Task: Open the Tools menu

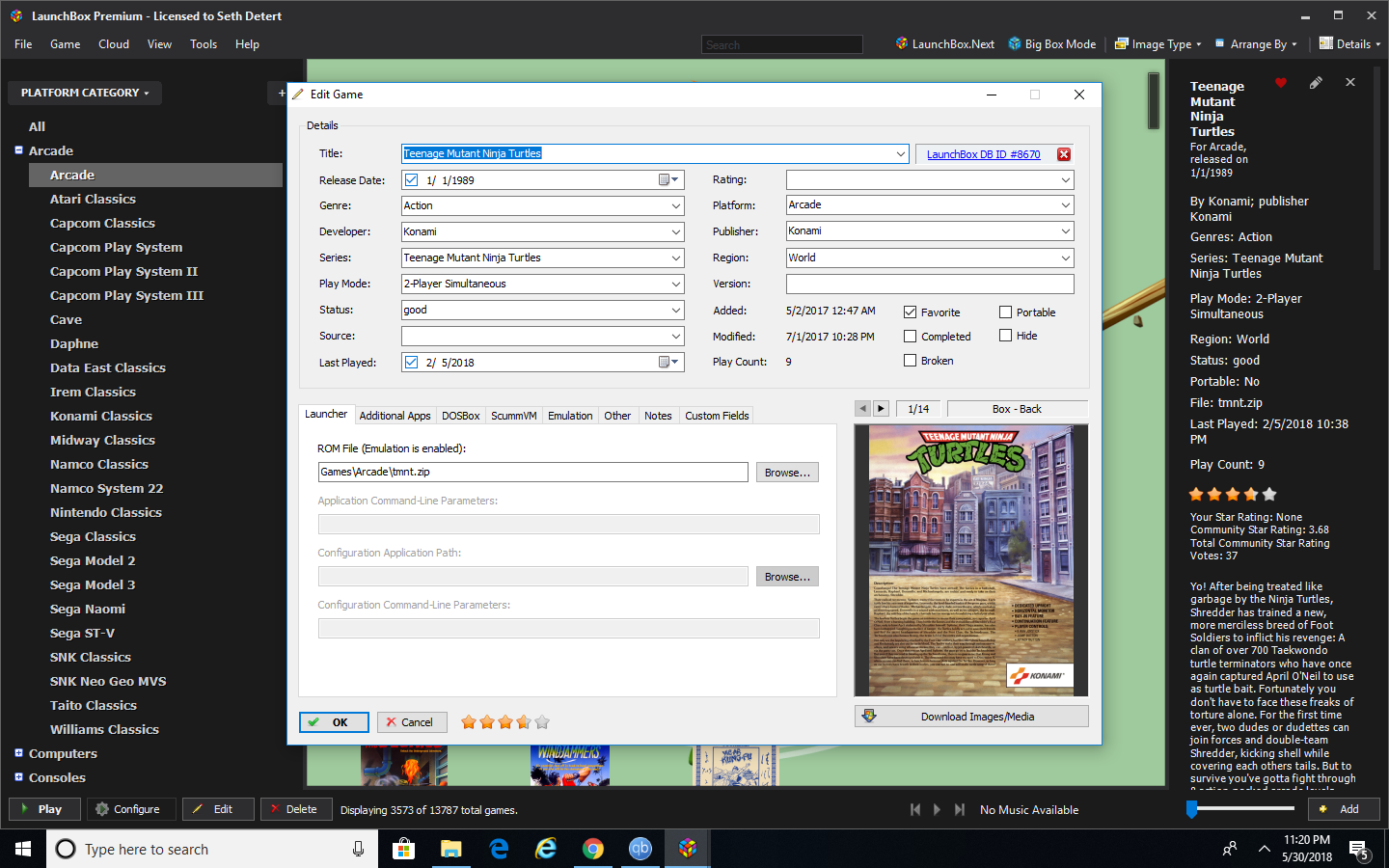Action: coord(204,44)
